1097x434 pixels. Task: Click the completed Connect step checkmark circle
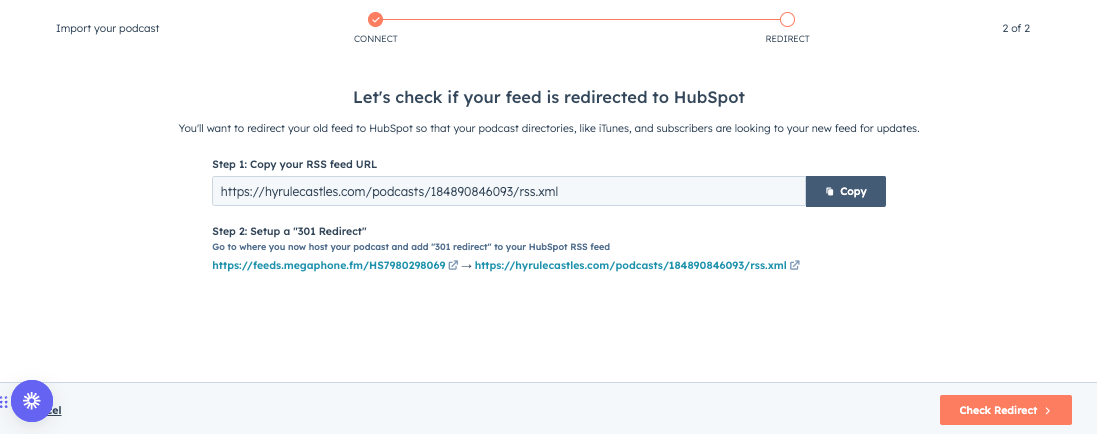(x=376, y=19)
